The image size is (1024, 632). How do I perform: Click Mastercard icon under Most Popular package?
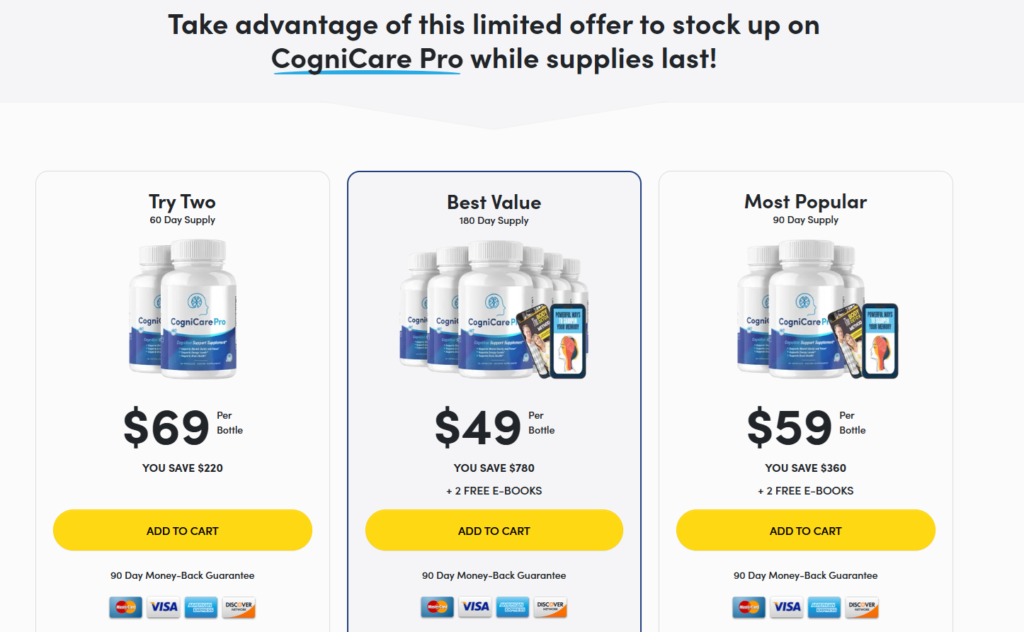pyautogui.click(x=749, y=607)
